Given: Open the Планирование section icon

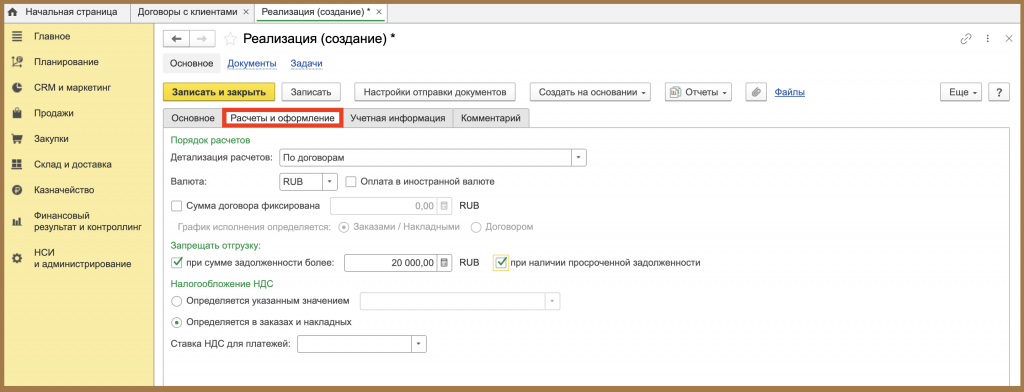Looking at the screenshot, I should [18, 62].
